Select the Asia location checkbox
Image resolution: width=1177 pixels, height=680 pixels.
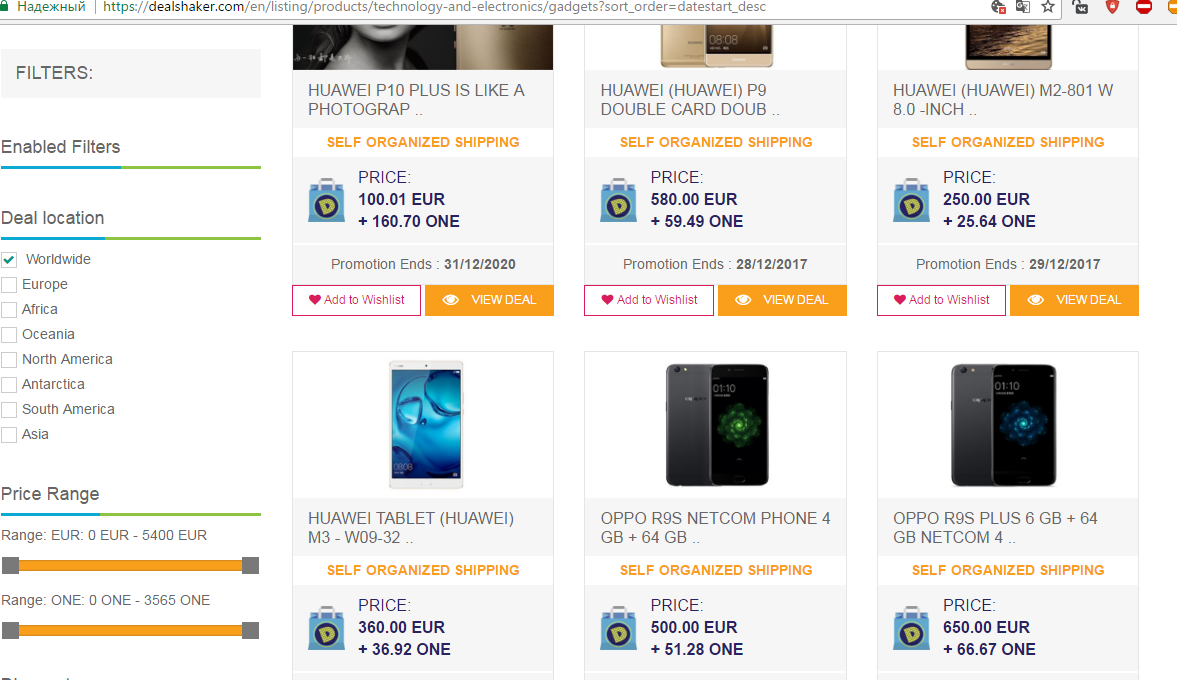click(9, 435)
